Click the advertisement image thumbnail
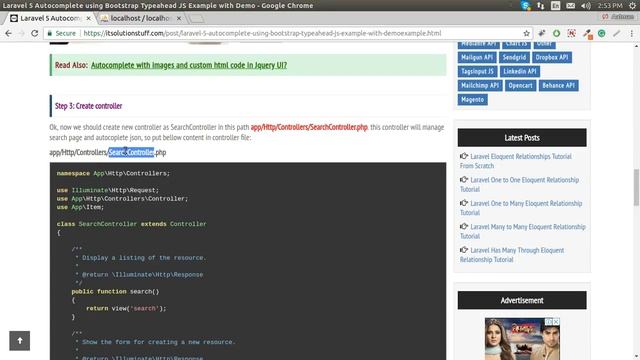 pyautogui.click(x=522, y=339)
